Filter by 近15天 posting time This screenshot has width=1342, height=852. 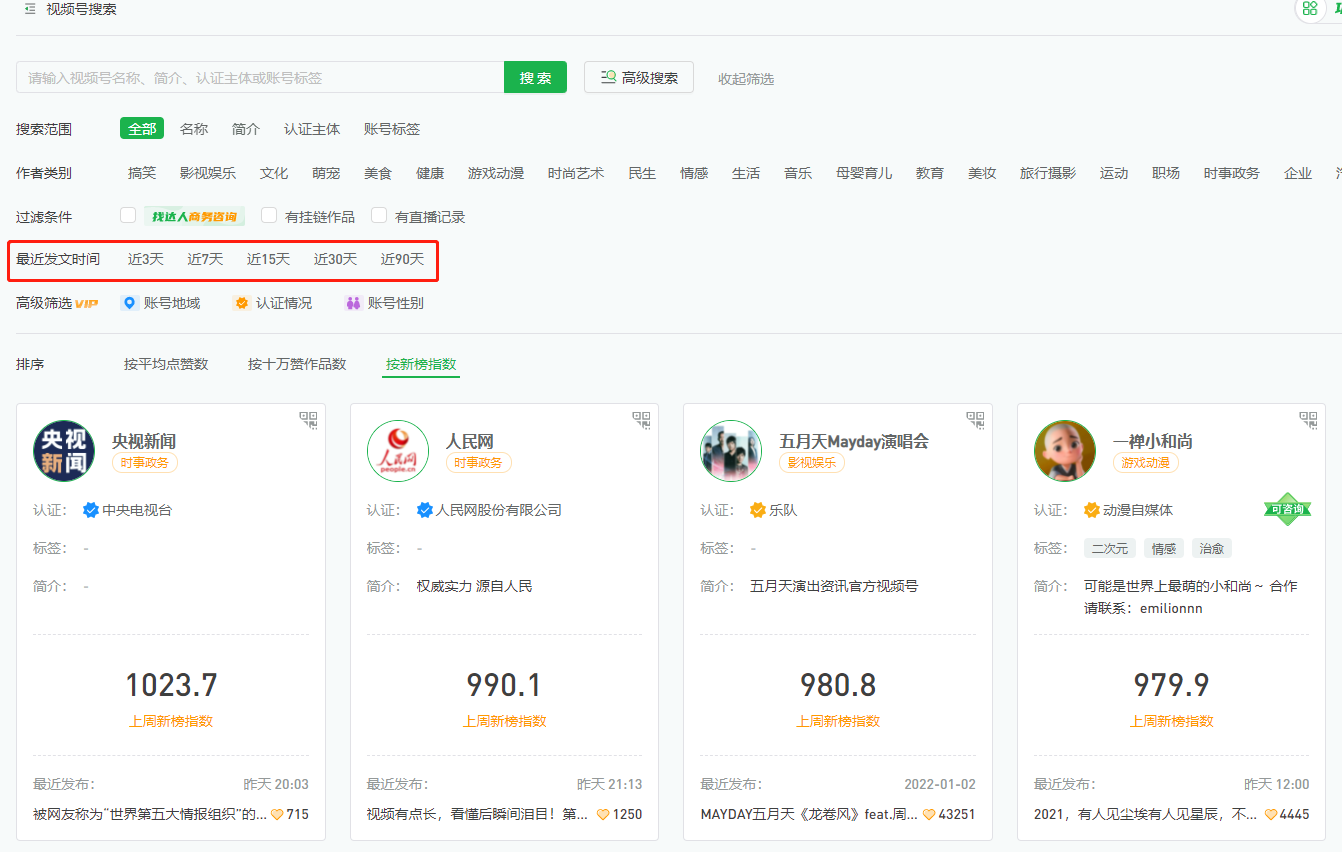[269, 259]
